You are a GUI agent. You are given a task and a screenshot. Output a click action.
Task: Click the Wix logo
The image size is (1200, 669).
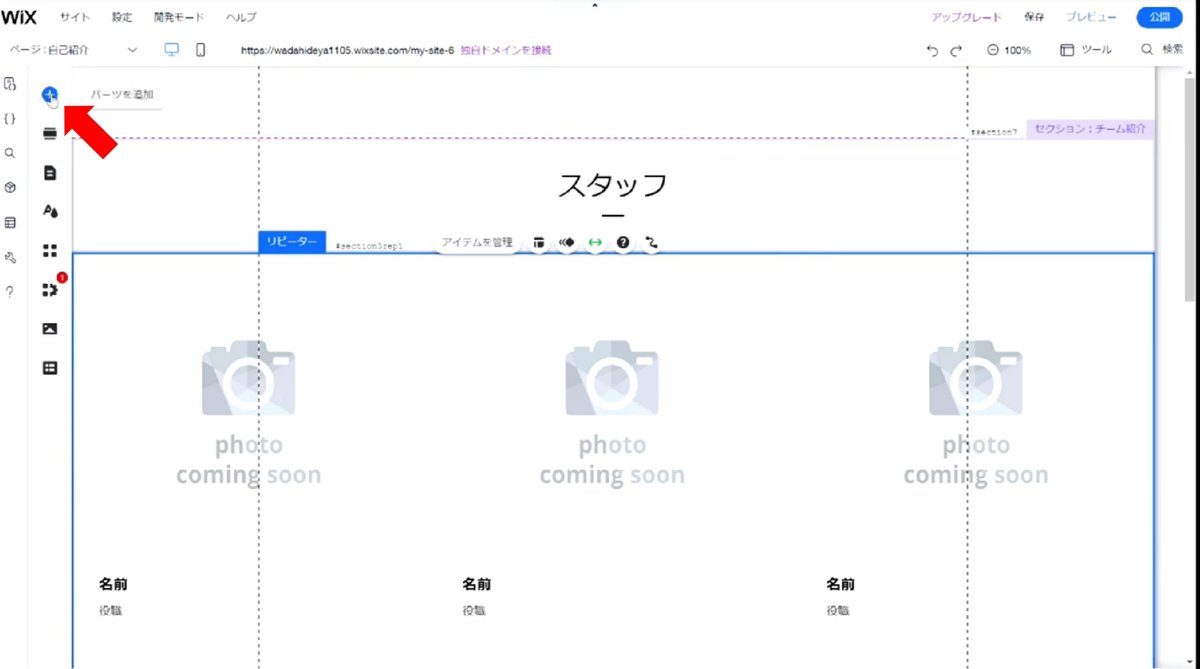point(19,17)
